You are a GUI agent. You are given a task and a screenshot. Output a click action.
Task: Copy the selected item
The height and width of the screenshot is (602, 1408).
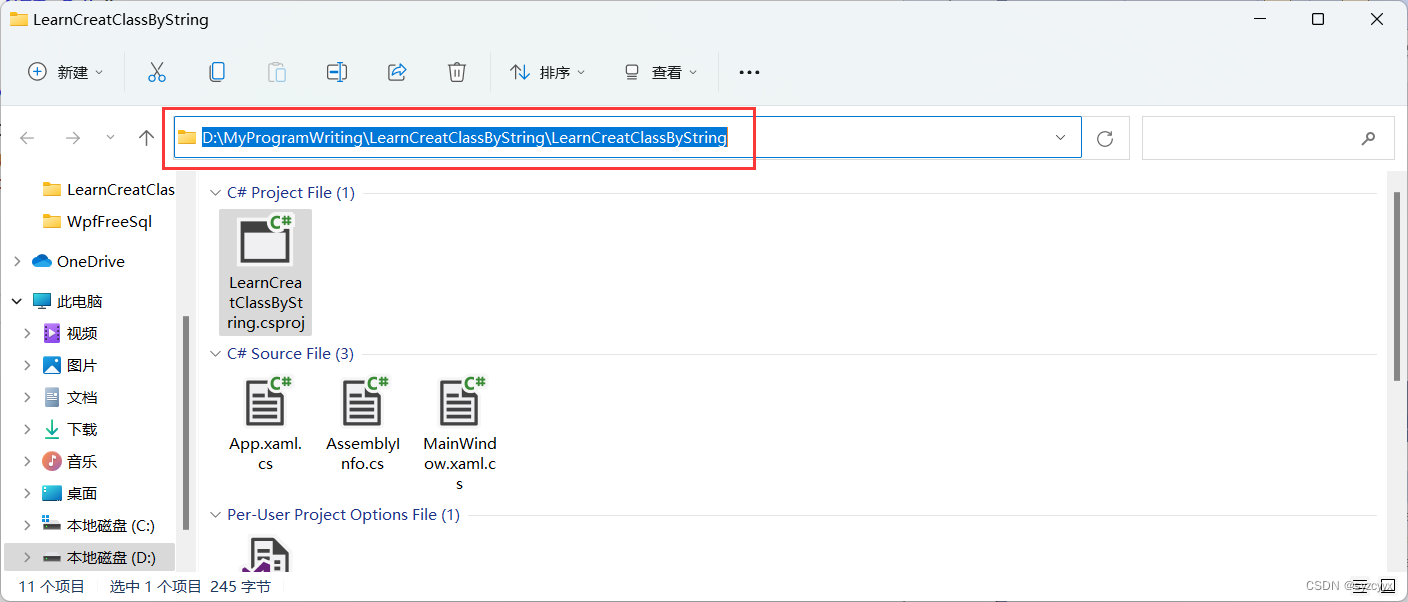point(217,71)
